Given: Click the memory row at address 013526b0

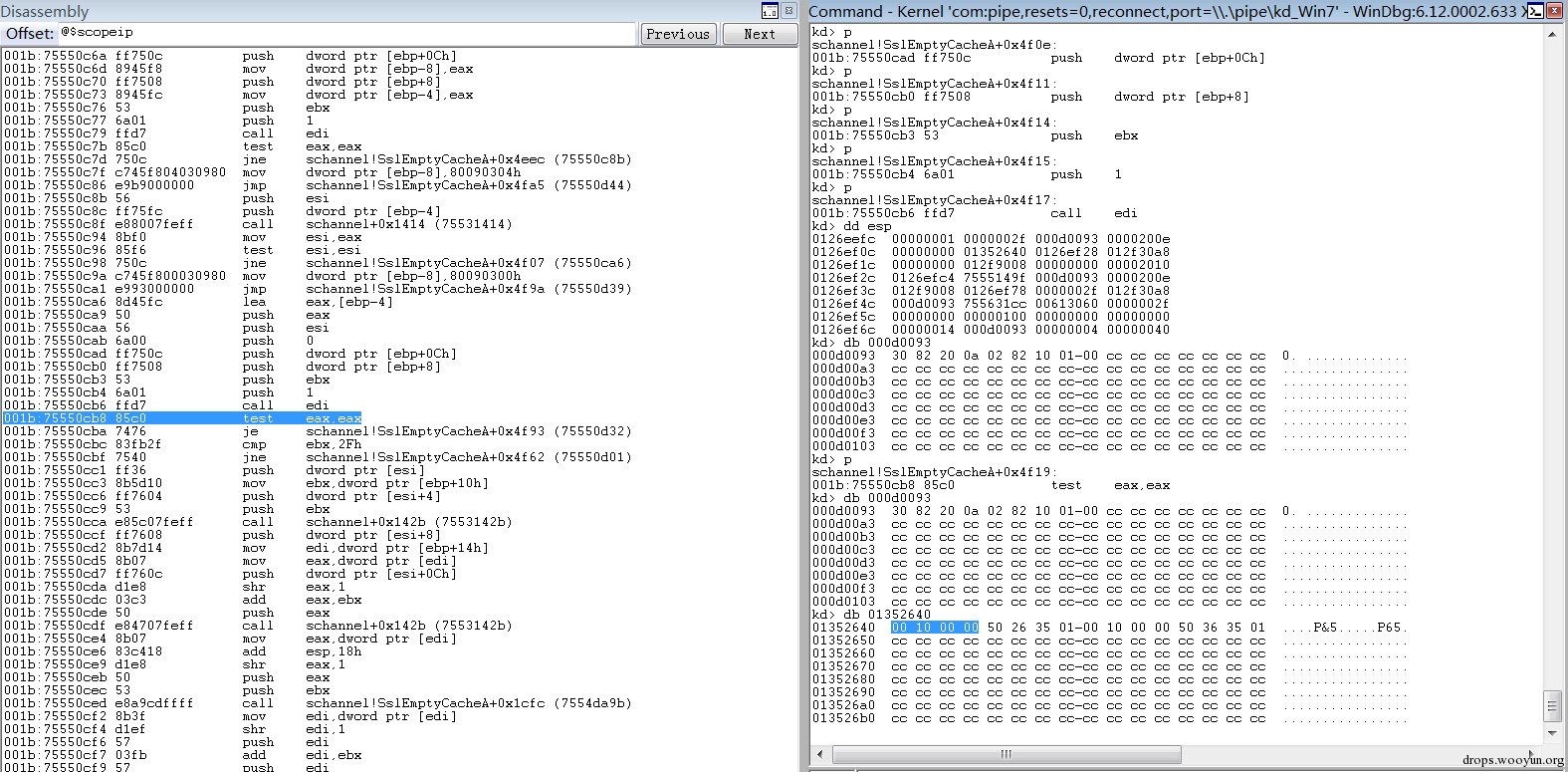Looking at the screenshot, I should (x=1109, y=718).
